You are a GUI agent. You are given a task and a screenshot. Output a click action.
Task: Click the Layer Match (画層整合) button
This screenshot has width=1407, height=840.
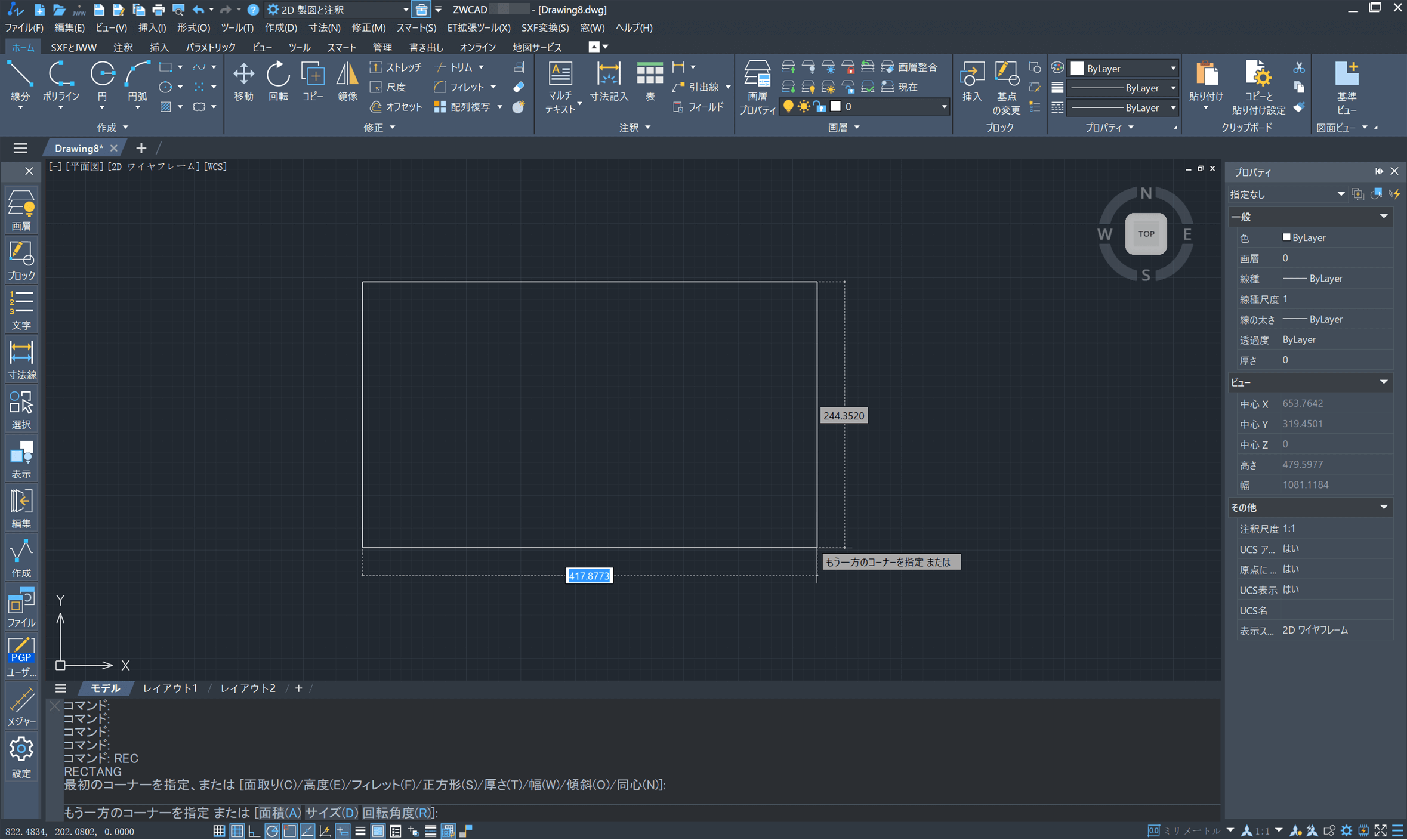(x=910, y=67)
